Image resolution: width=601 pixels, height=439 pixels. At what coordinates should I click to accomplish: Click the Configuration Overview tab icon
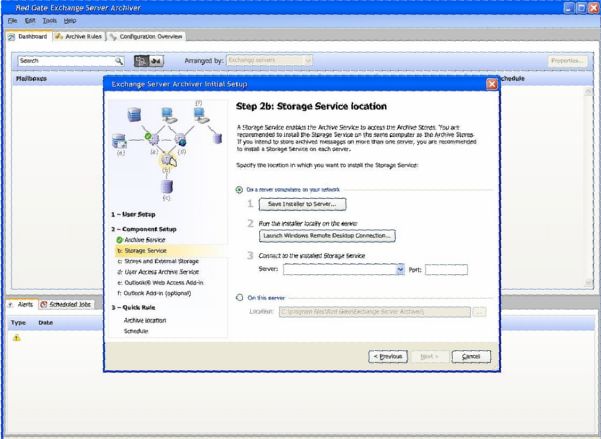point(113,37)
